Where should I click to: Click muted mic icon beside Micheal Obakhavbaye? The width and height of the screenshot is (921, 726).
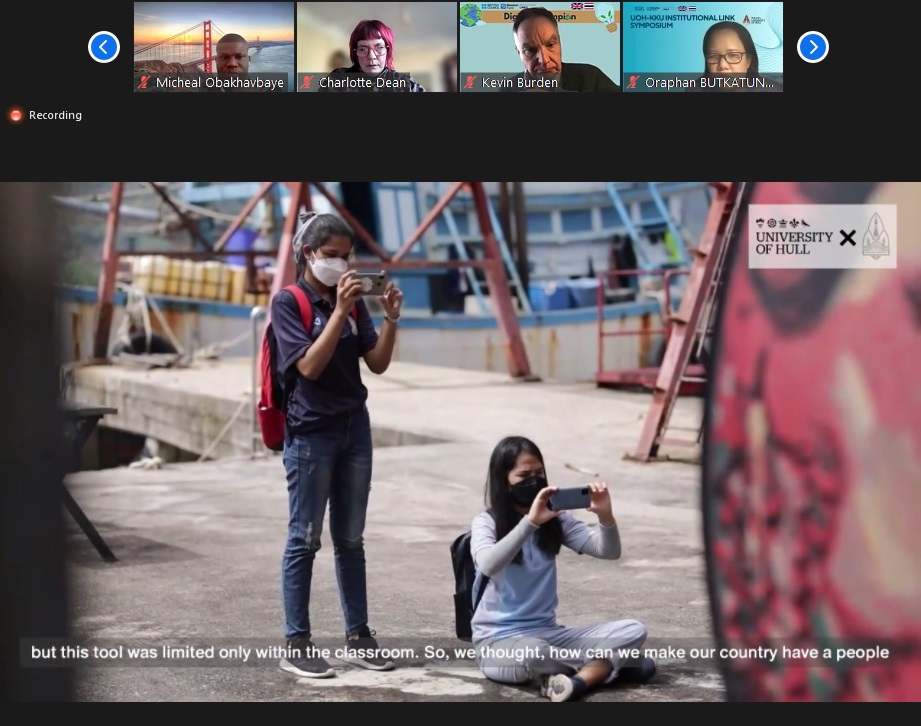click(144, 82)
